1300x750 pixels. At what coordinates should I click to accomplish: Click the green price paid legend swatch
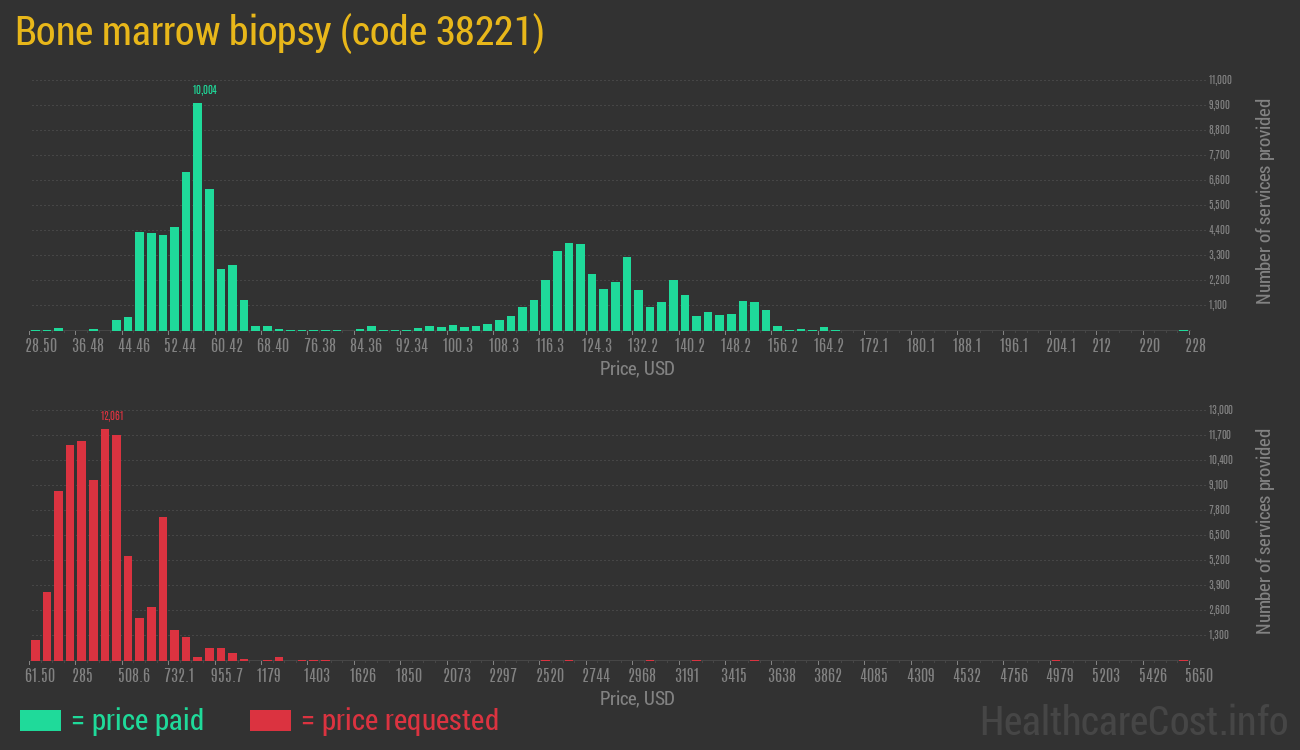click(40, 720)
